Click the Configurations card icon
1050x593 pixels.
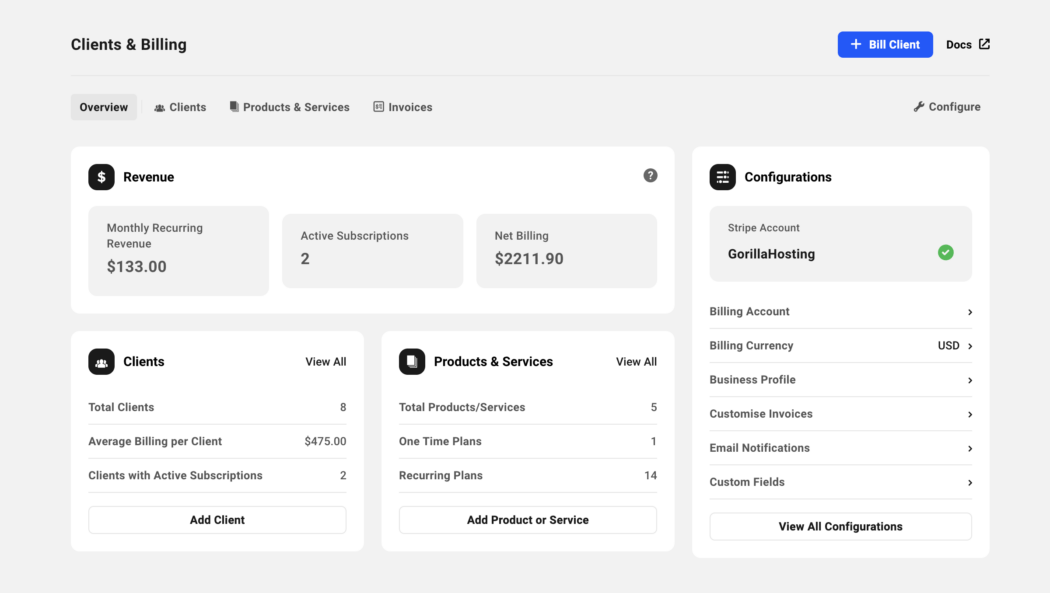(722, 176)
